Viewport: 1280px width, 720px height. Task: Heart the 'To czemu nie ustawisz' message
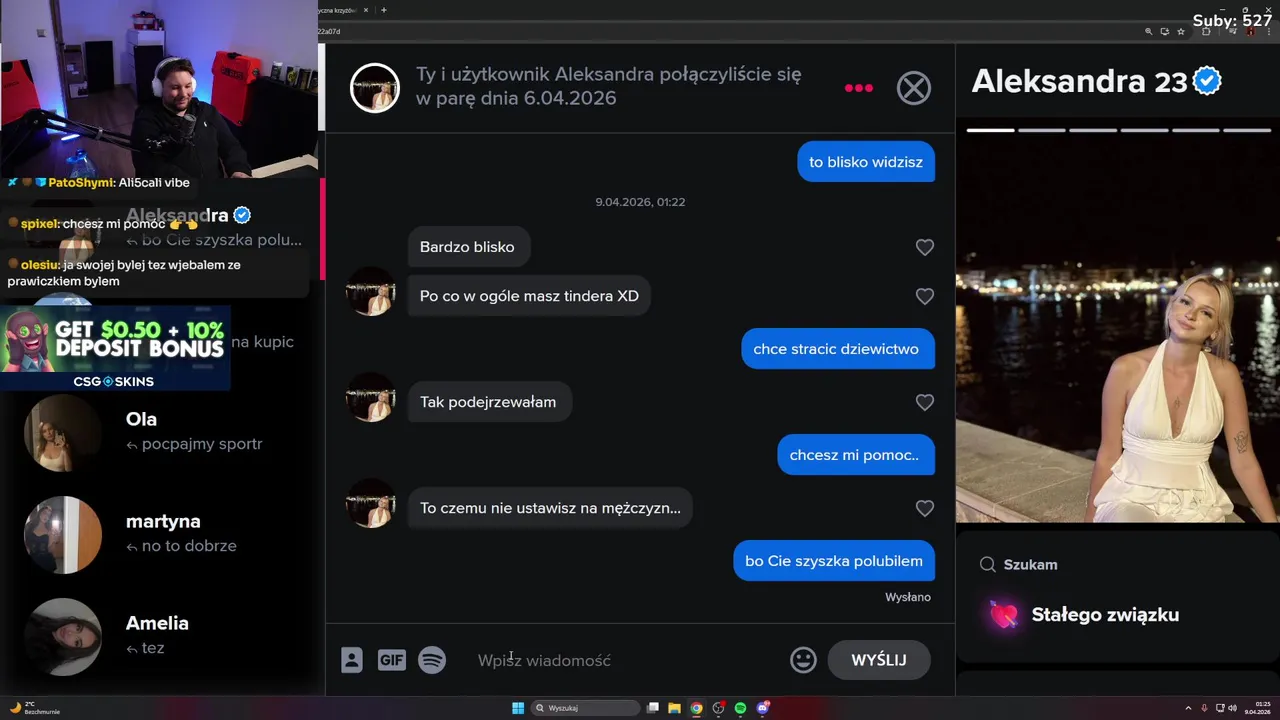click(x=925, y=508)
